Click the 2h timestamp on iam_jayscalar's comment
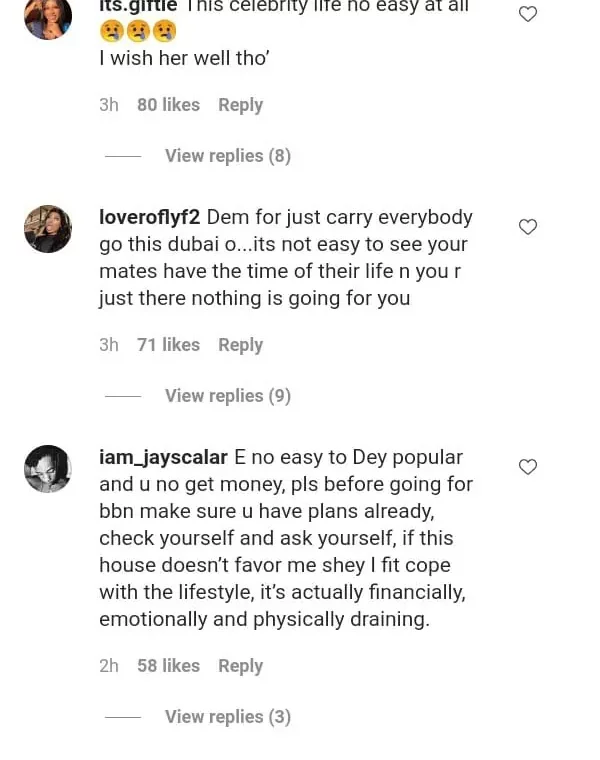This screenshot has width=600, height=760. pyautogui.click(x=109, y=666)
